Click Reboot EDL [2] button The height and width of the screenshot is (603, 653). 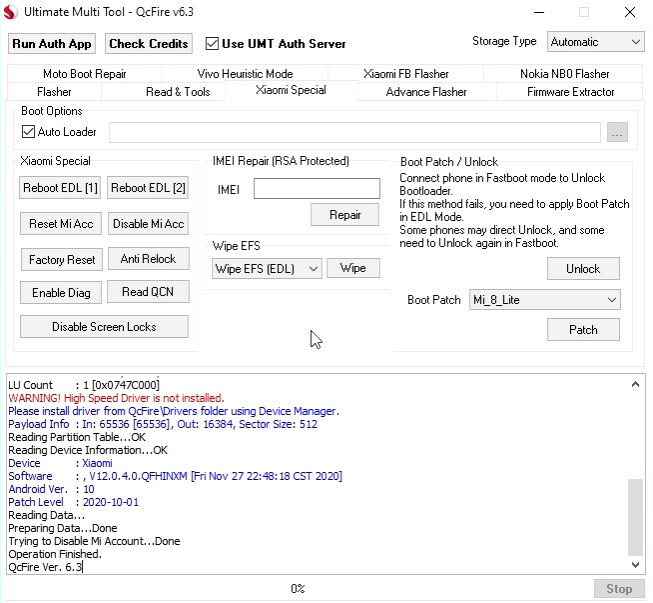click(148, 188)
